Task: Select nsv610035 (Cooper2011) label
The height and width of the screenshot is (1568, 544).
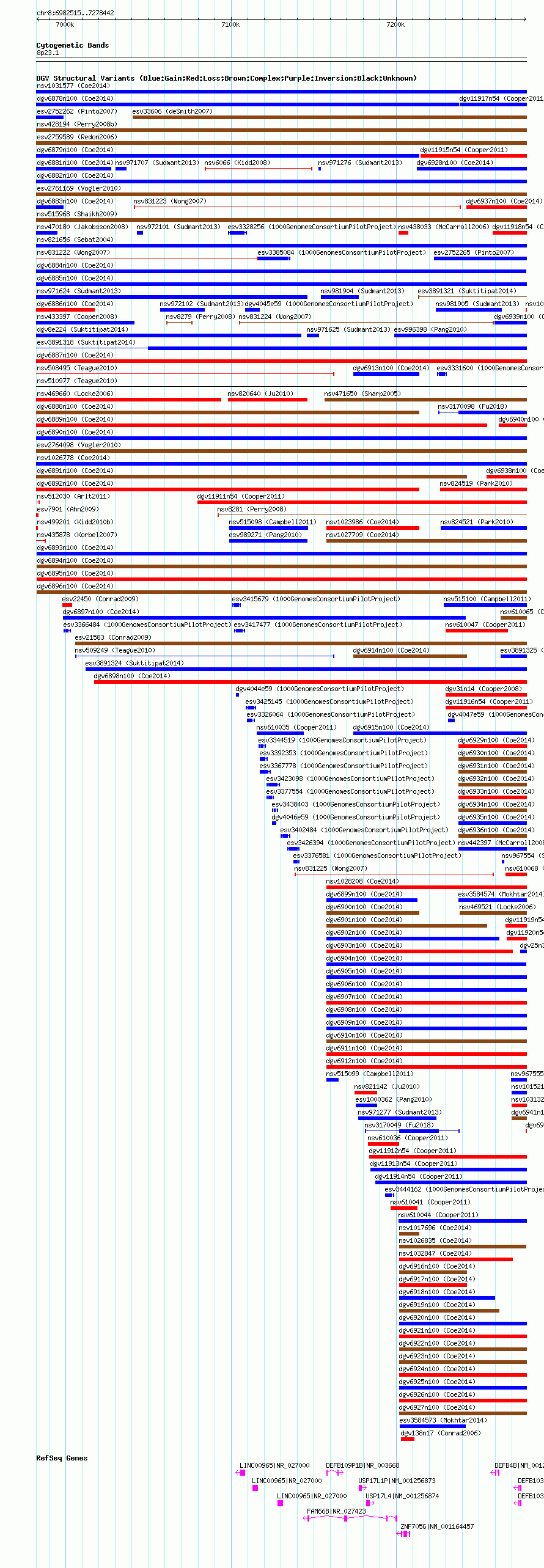Action: (296, 727)
